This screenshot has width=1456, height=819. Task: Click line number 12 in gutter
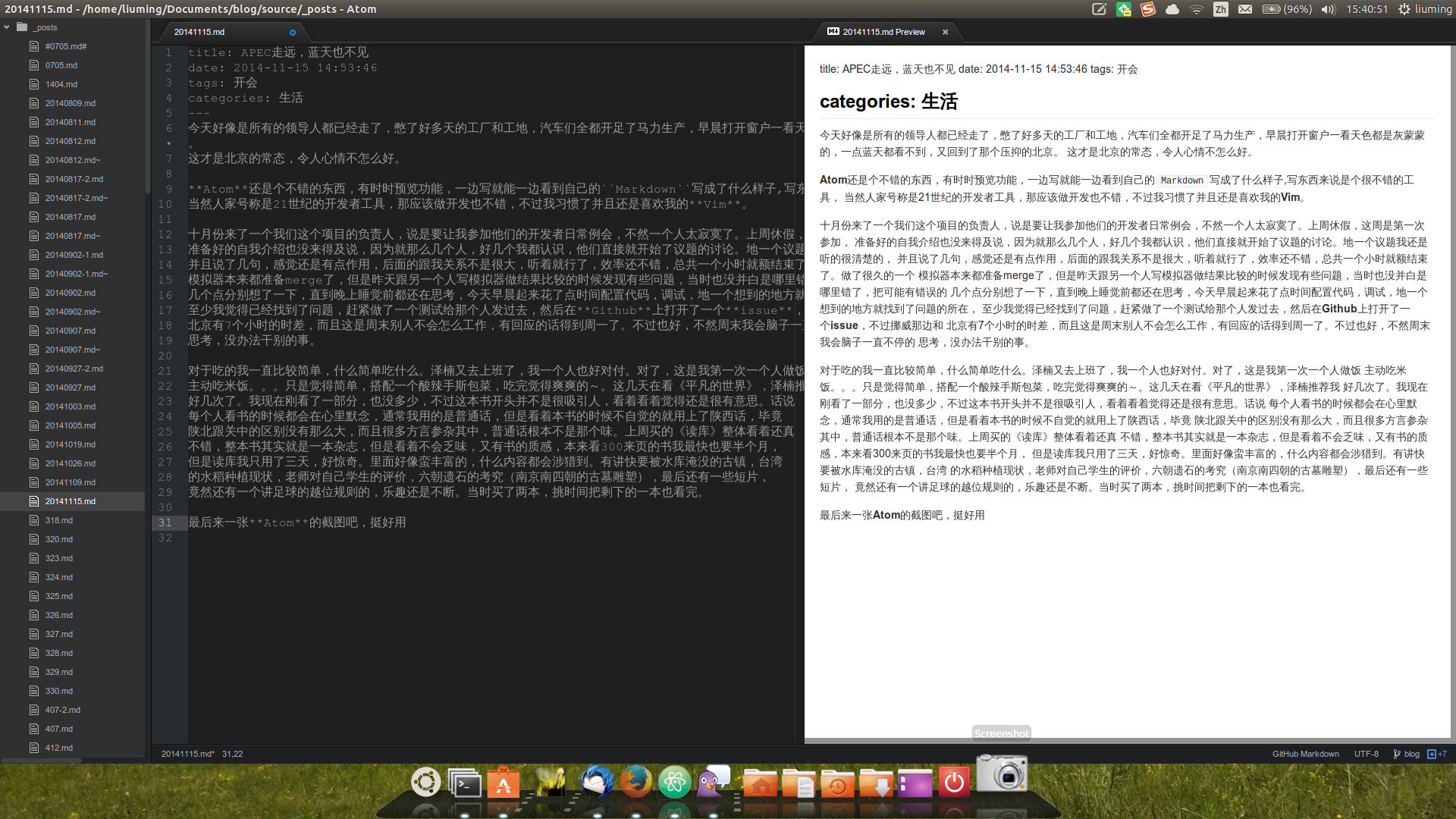coord(165,234)
